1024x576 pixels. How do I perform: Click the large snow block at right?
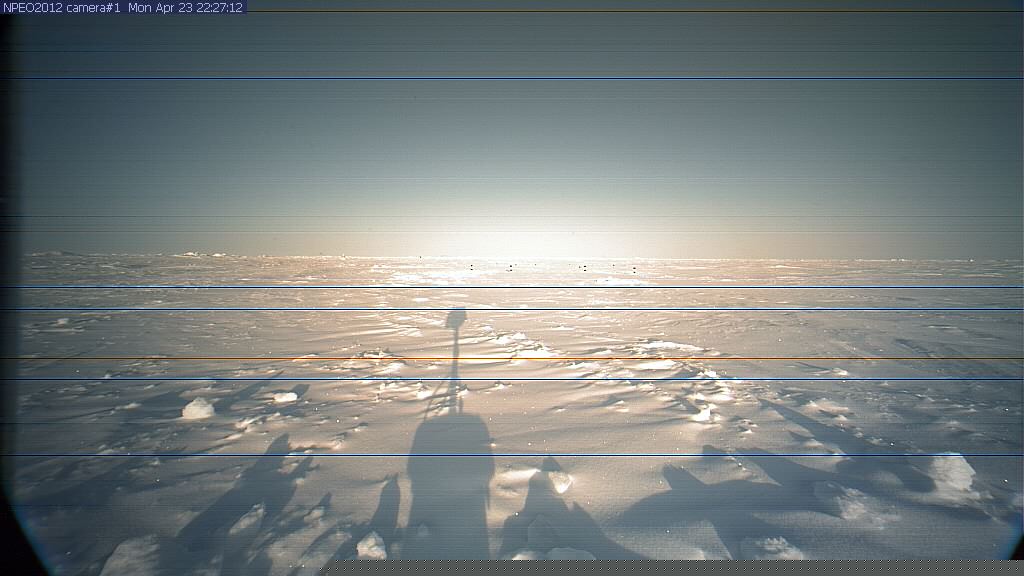[951, 472]
